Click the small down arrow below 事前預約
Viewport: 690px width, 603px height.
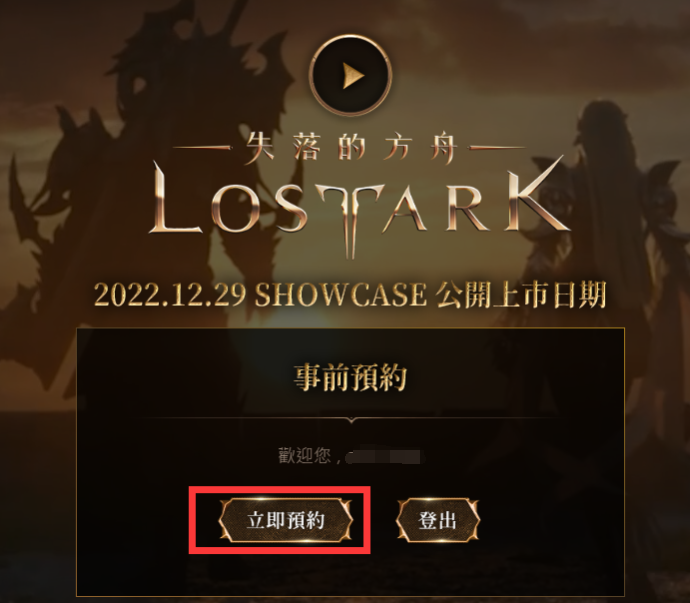click(x=351, y=420)
